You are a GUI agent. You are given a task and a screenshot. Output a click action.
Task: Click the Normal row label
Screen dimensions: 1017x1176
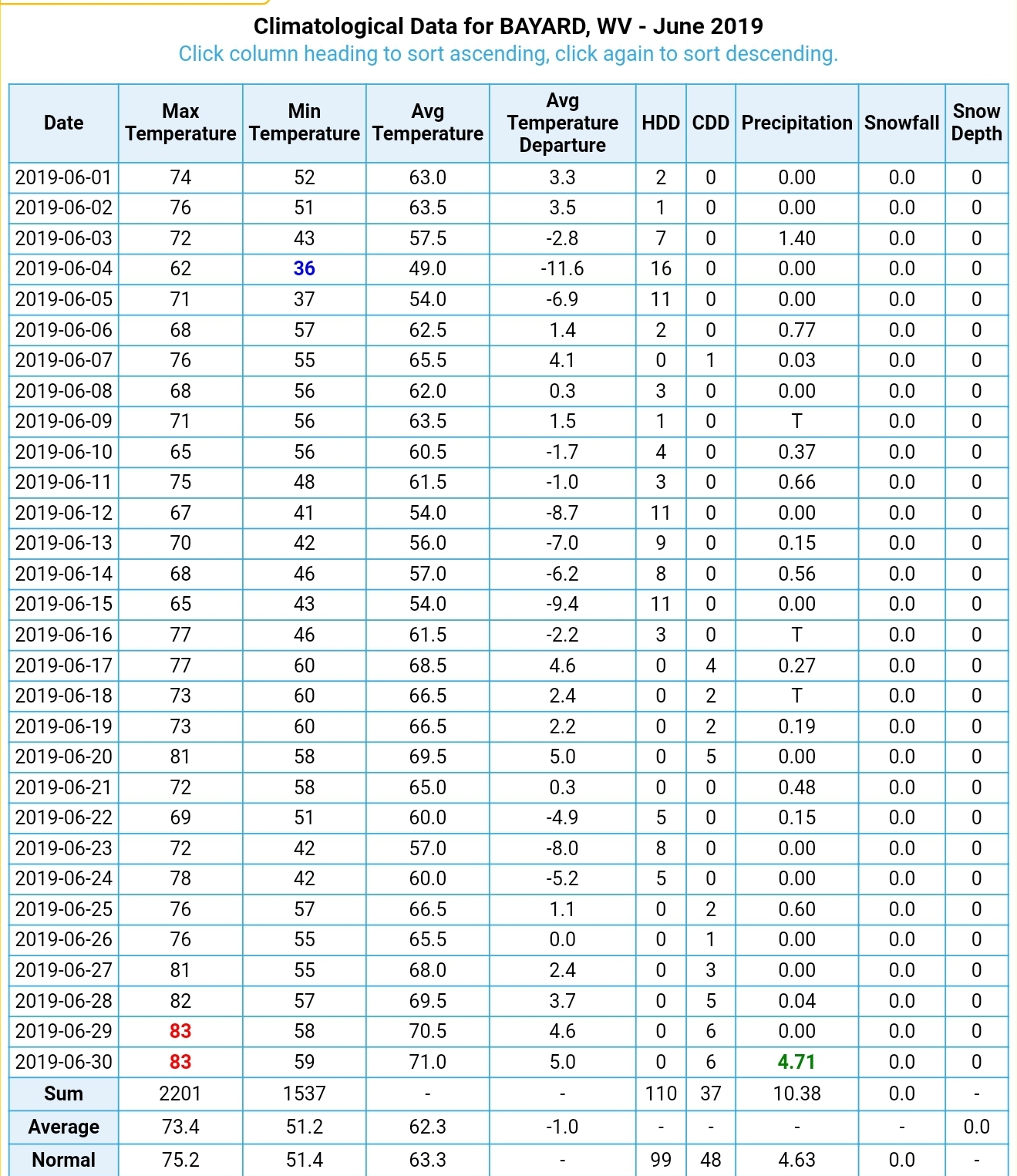pyautogui.click(x=63, y=1160)
